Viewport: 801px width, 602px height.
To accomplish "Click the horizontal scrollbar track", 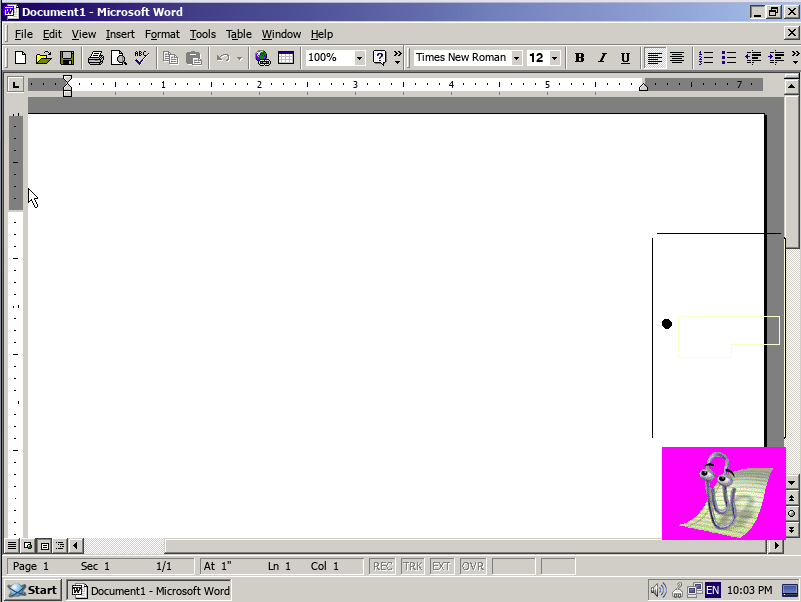I will [465, 546].
